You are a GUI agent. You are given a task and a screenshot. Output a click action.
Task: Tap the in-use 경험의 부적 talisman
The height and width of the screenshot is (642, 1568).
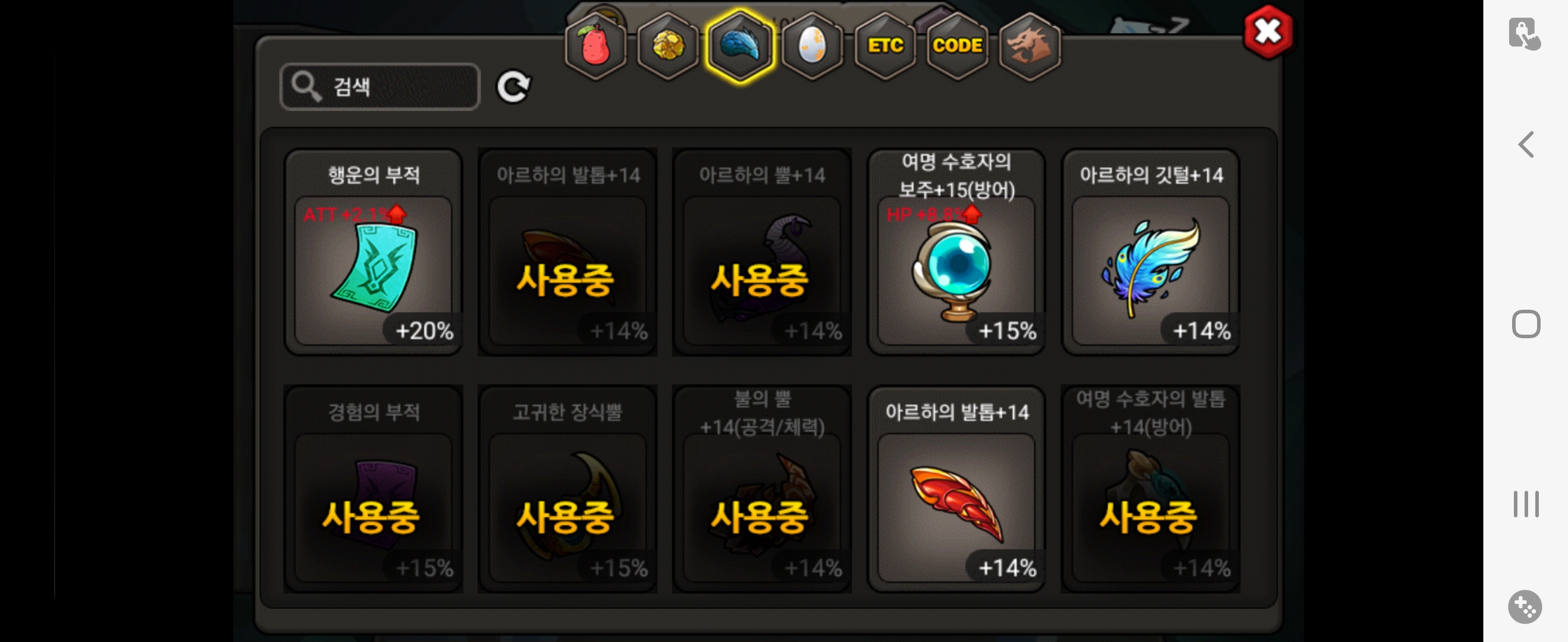coord(373,489)
